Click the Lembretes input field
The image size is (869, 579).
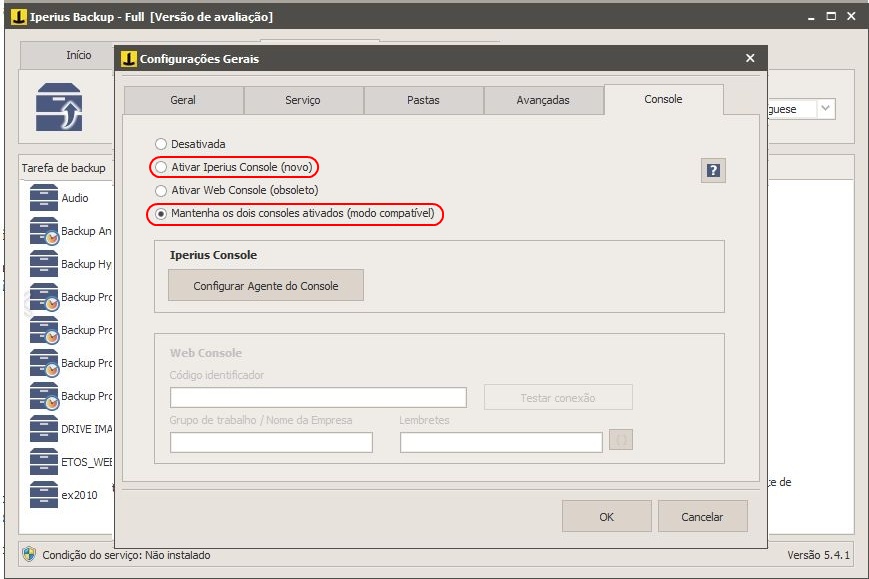(x=501, y=442)
